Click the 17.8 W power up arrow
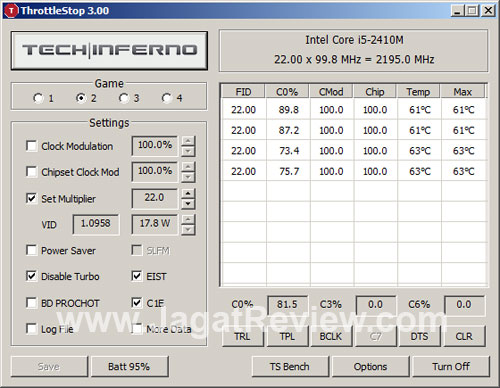This screenshot has height=388, width=500. coord(188,220)
